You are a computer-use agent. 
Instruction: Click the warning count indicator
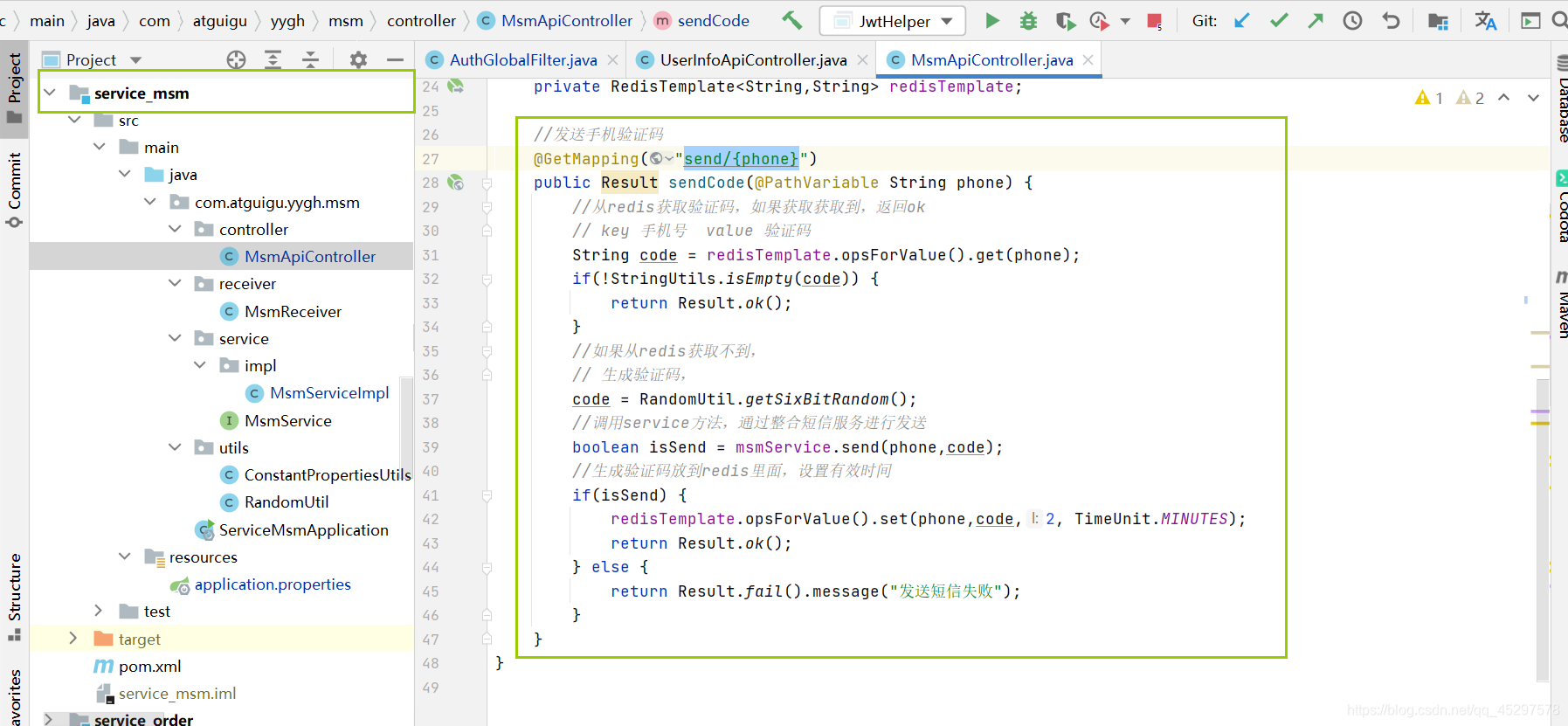[1429, 98]
